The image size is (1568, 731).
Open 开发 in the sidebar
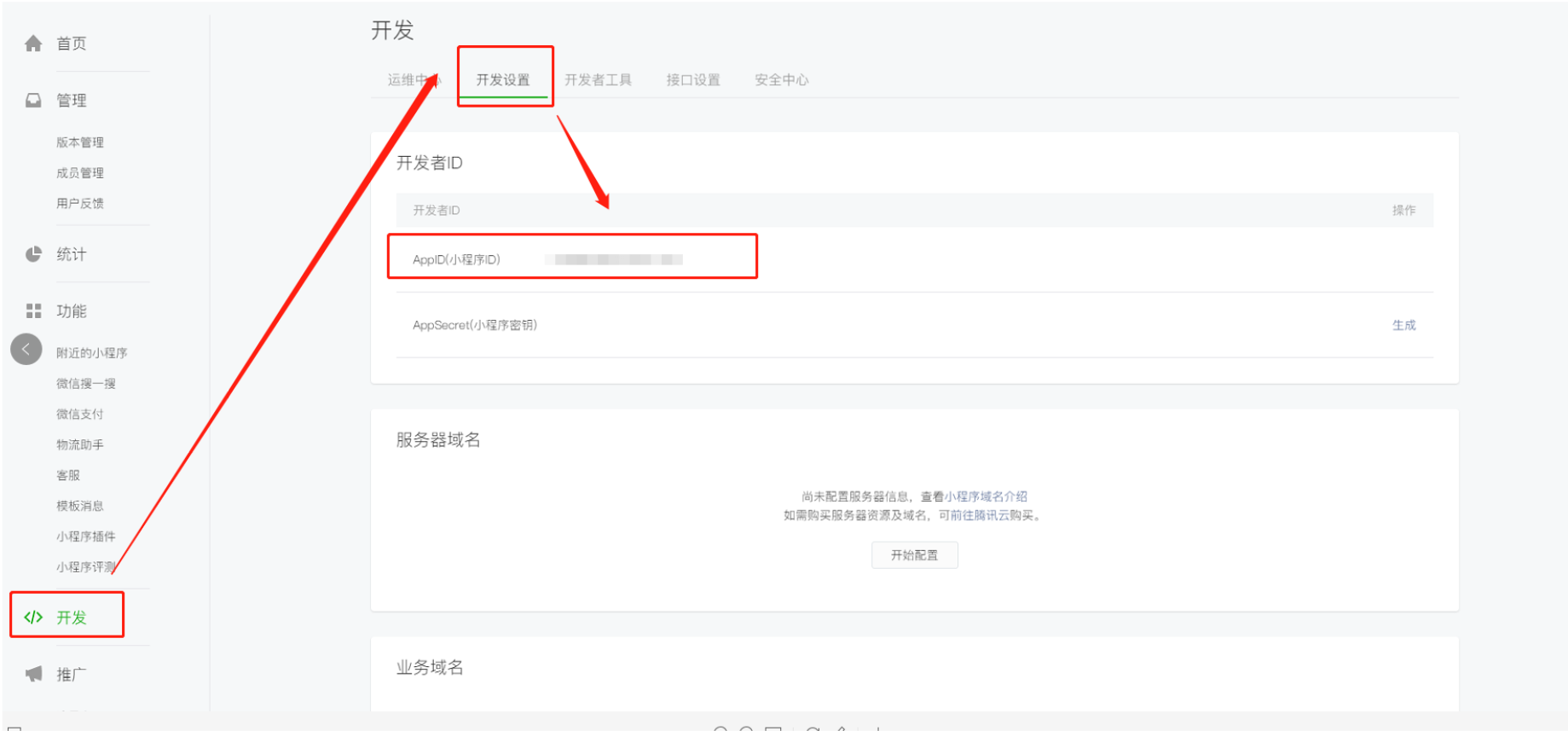coord(72,618)
